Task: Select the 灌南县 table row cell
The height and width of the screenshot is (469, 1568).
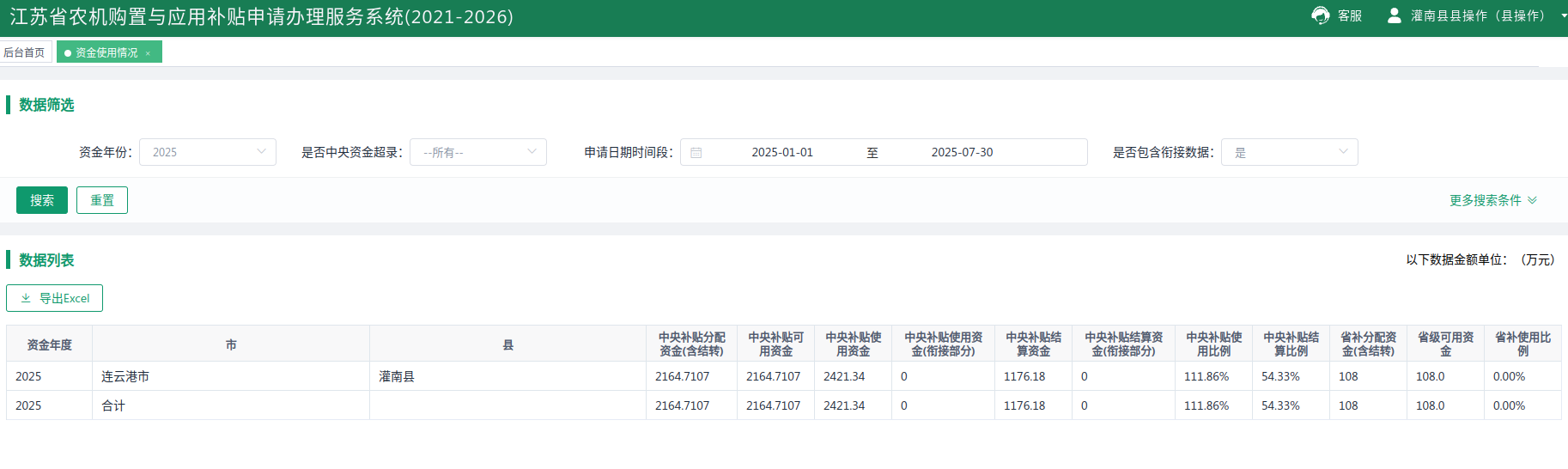Action: [x=507, y=376]
